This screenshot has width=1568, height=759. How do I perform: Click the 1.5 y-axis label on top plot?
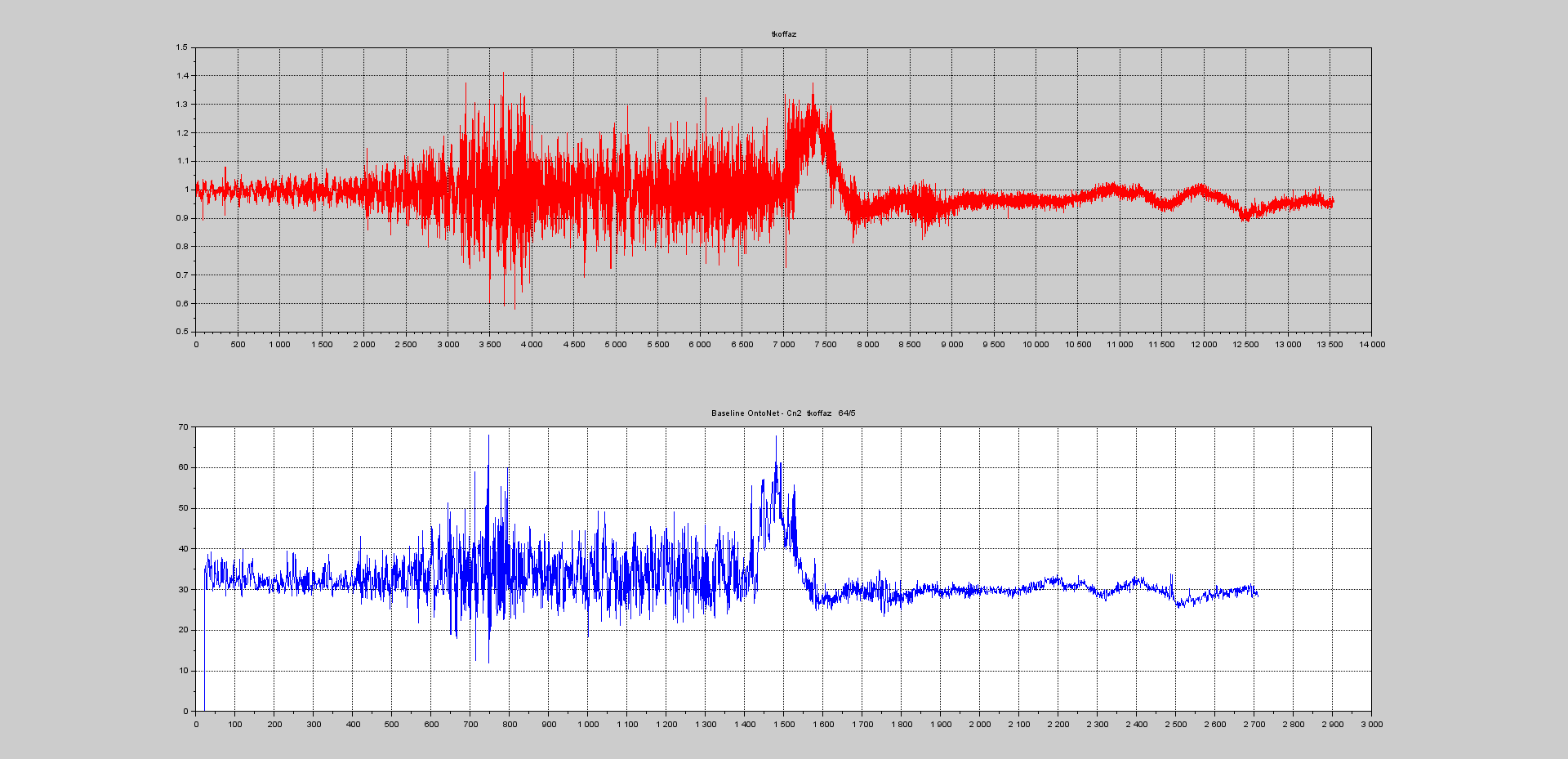[x=181, y=47]
